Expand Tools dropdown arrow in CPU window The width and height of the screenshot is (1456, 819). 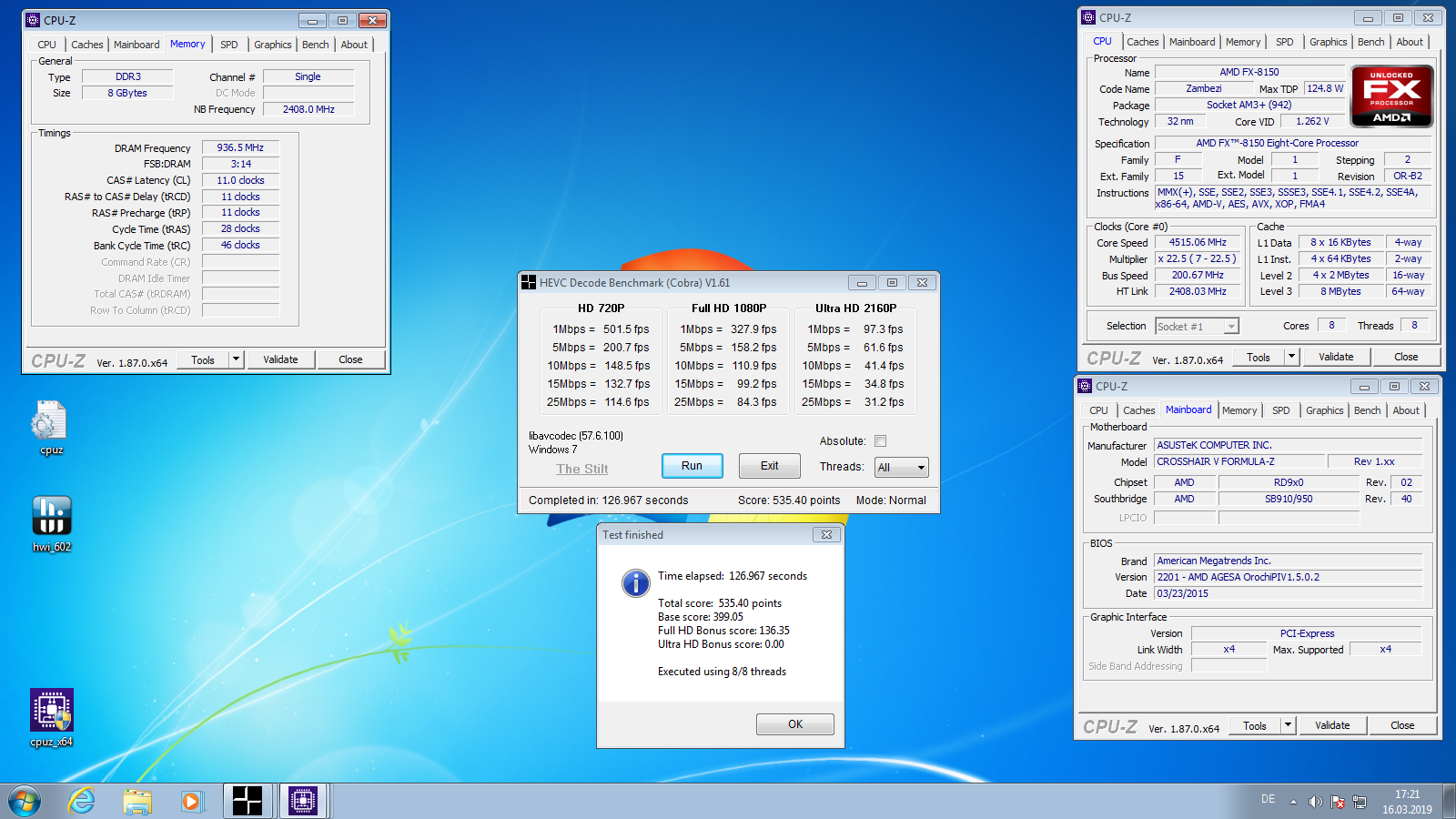coord(1291,357)
